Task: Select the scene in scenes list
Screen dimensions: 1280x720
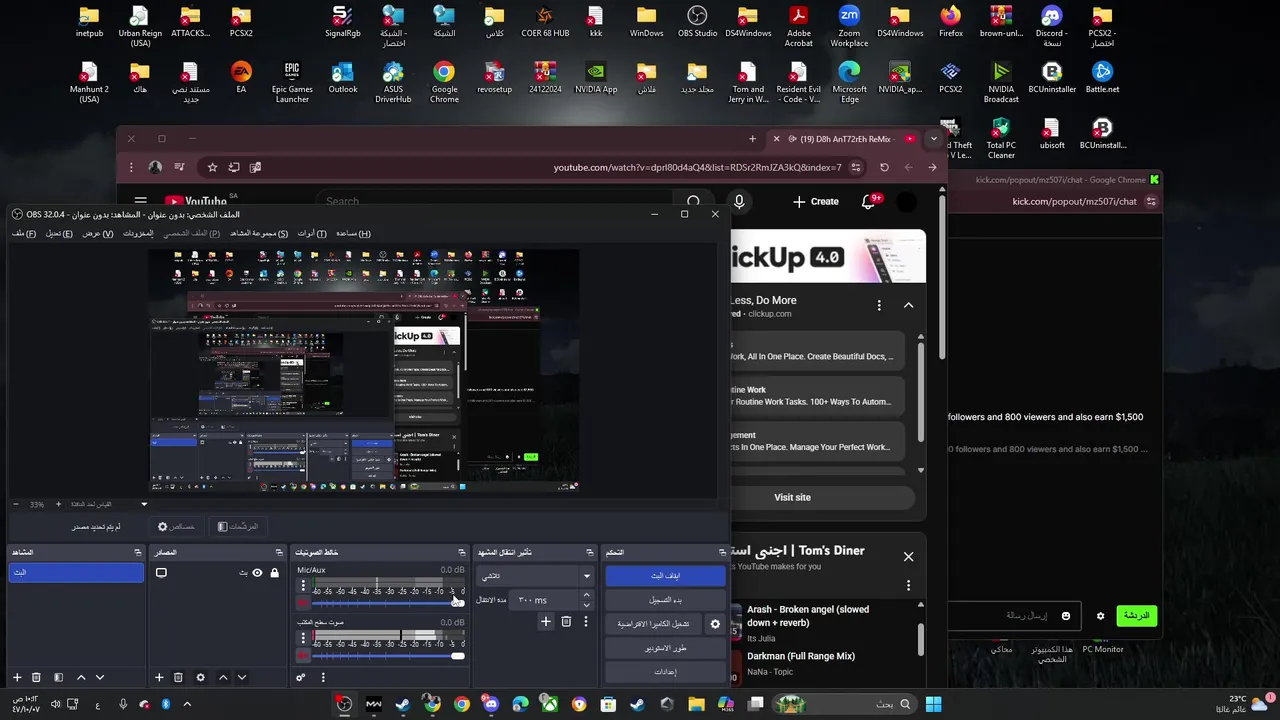Action: [x=76, y=573]
